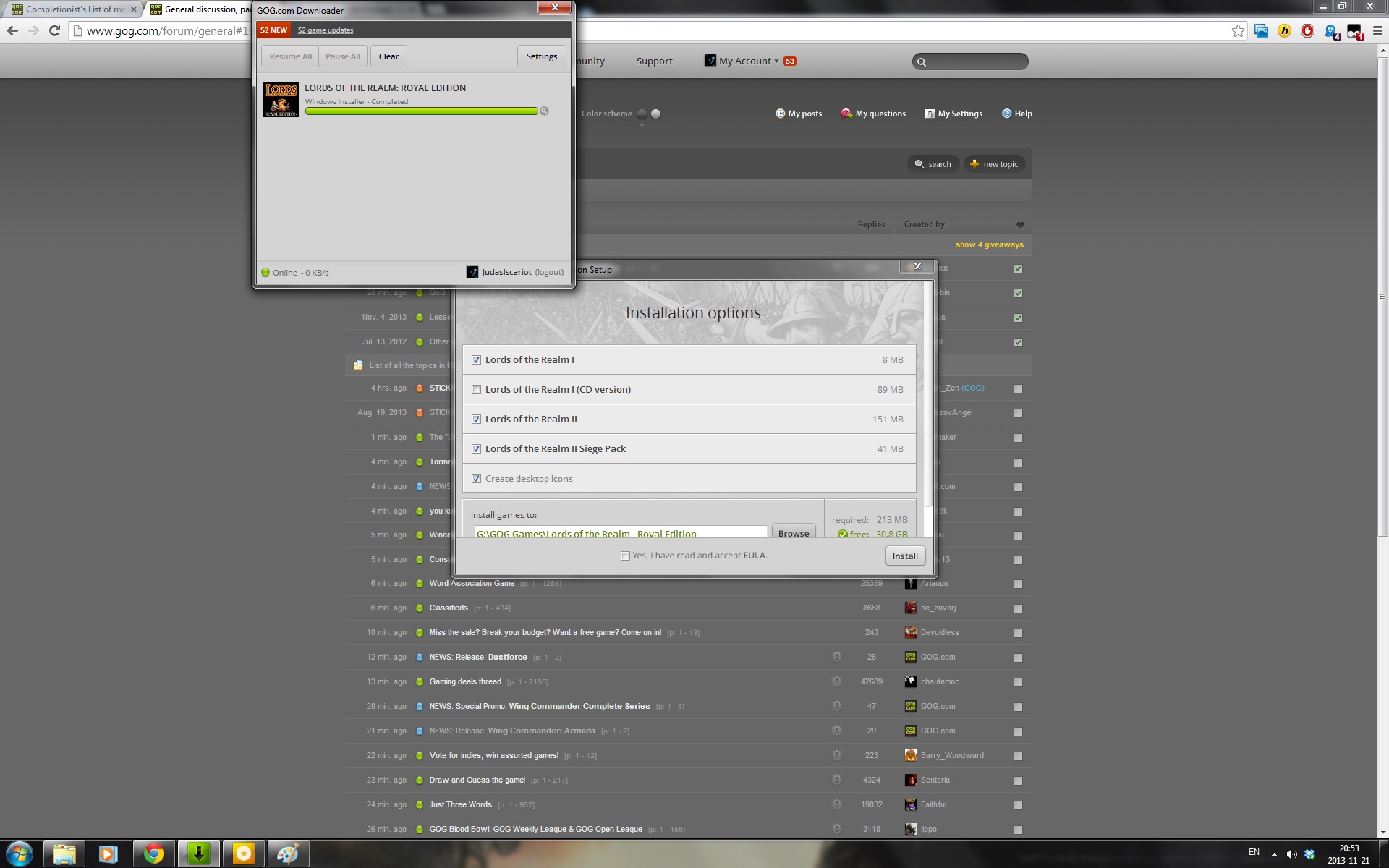Accept the EULA checkbox
1389x868 pixels.
[625, 556]
